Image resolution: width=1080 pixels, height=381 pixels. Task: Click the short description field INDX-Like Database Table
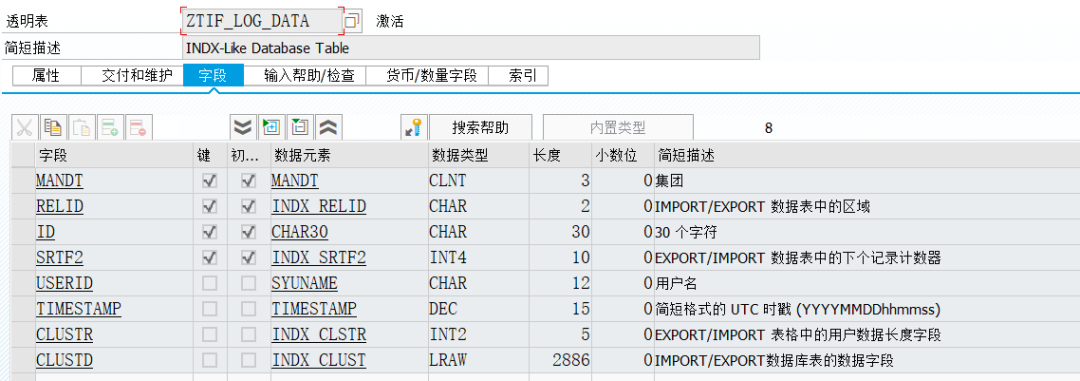[x=471, y=48]
